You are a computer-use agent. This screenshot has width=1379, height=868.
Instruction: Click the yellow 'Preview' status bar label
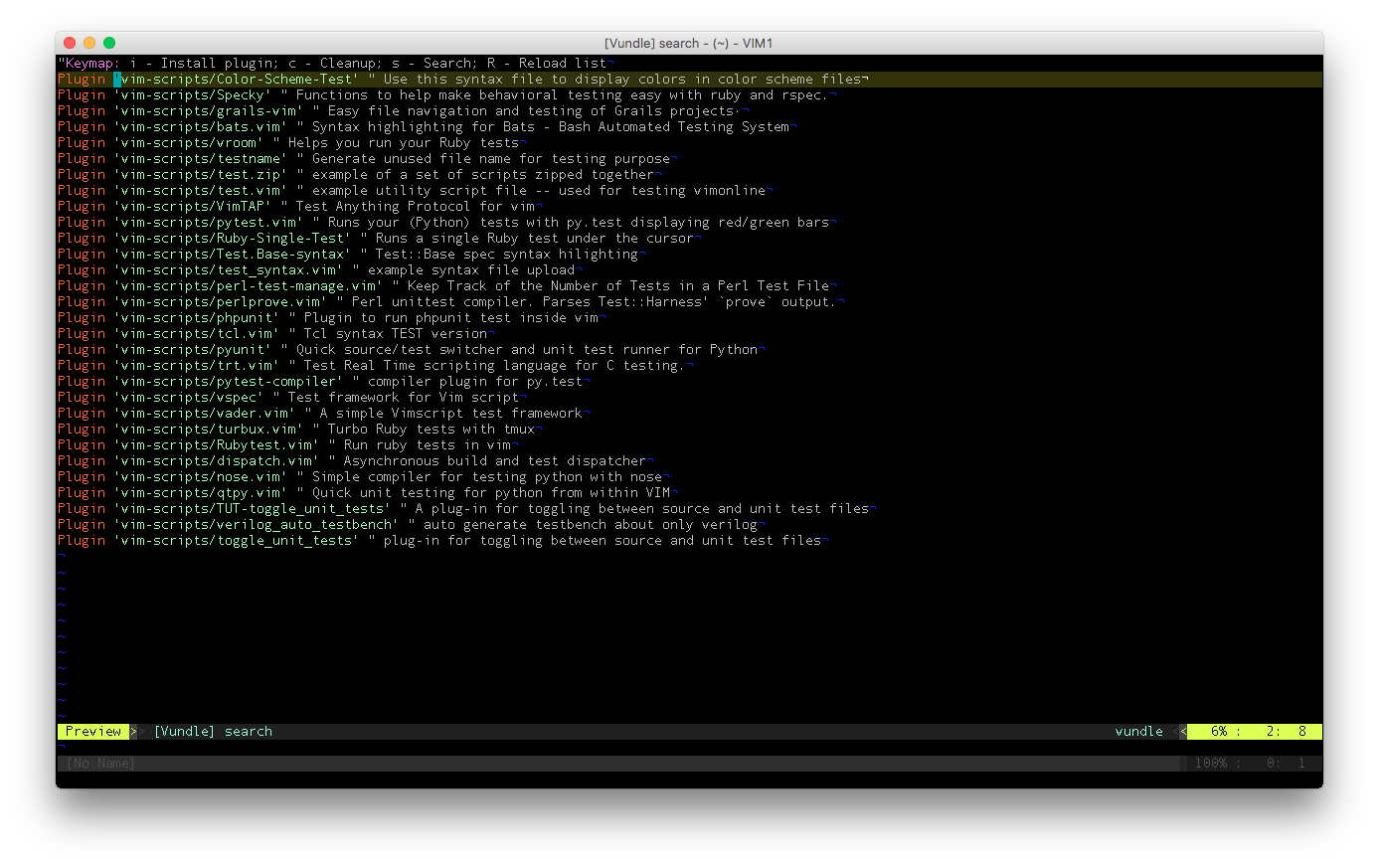[93, 732]
